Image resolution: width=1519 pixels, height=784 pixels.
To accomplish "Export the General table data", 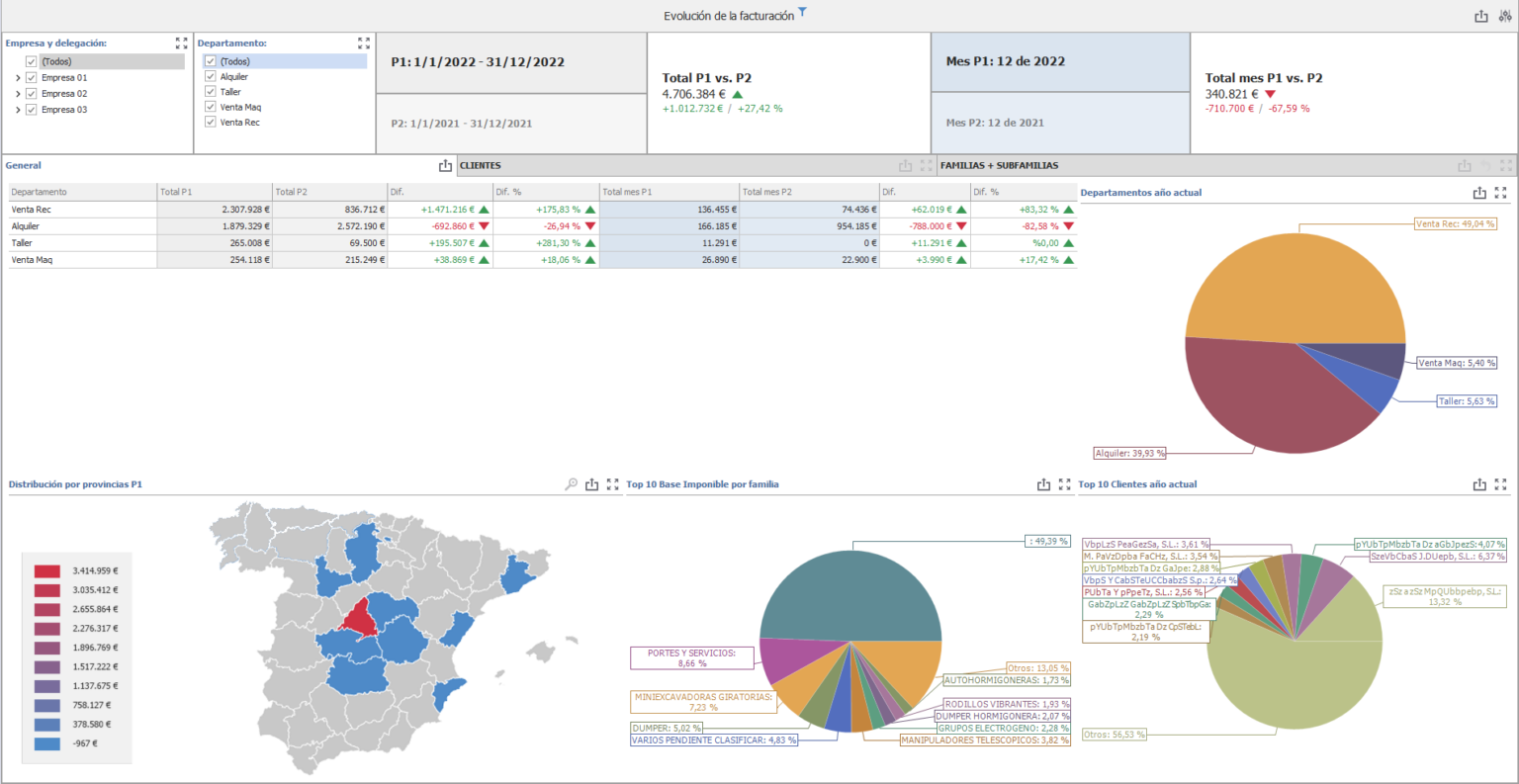I will point(445,166).
